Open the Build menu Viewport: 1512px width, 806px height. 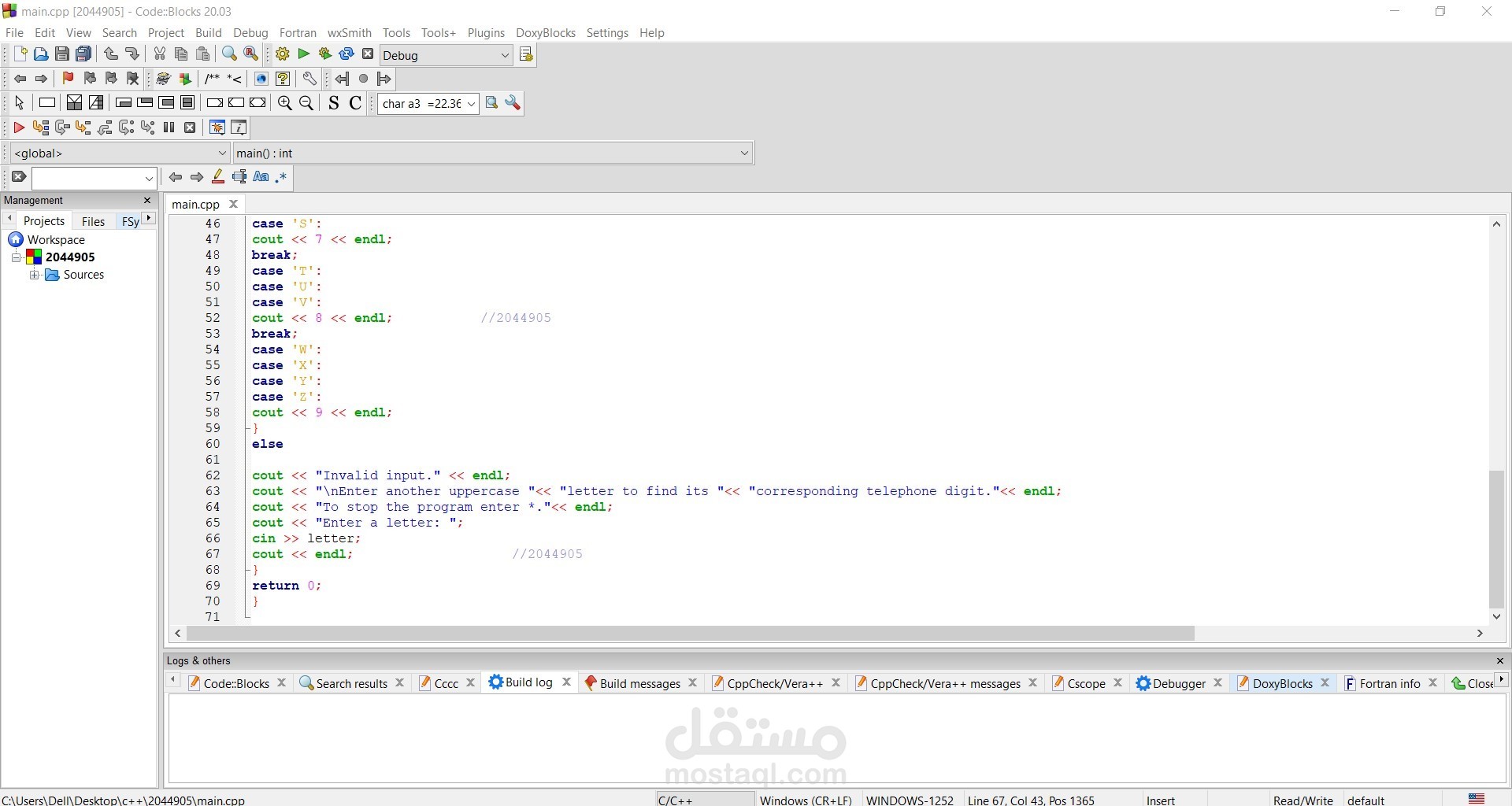tap(209, 33)
